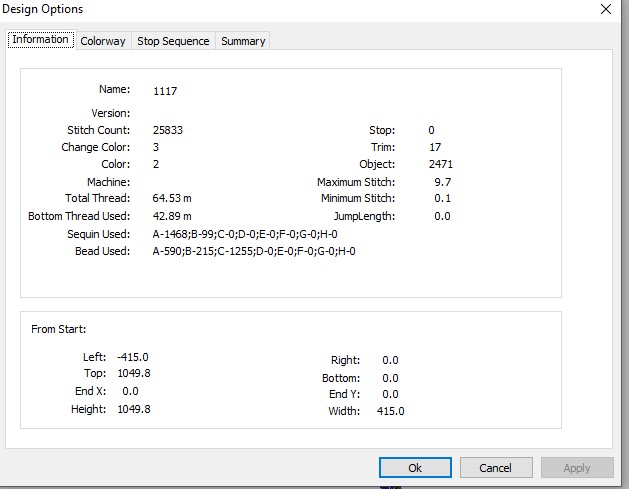Click the Maximum Stitch value 9.7

(442, 182)
